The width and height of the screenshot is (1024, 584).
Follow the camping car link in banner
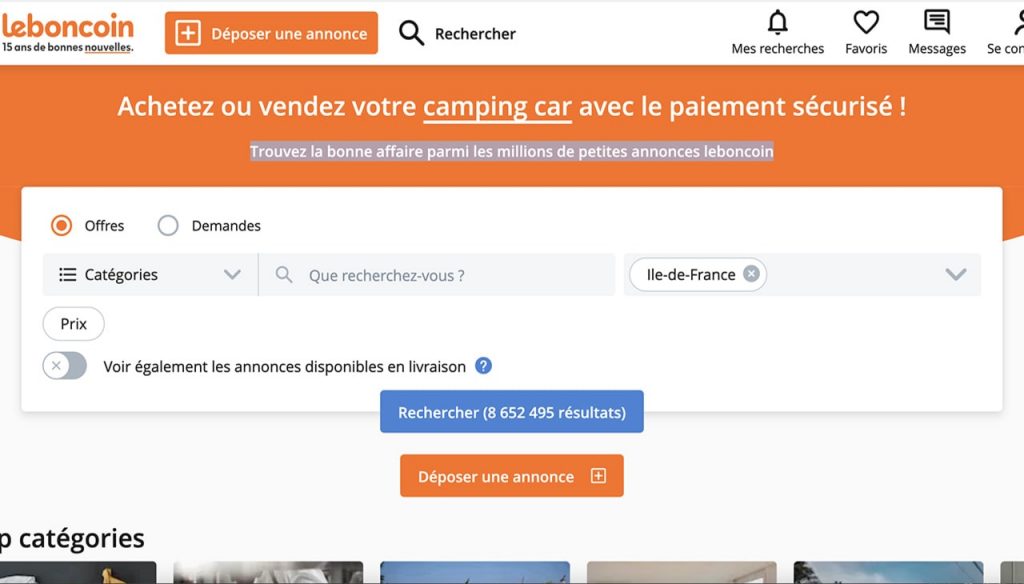pos(497,106)
